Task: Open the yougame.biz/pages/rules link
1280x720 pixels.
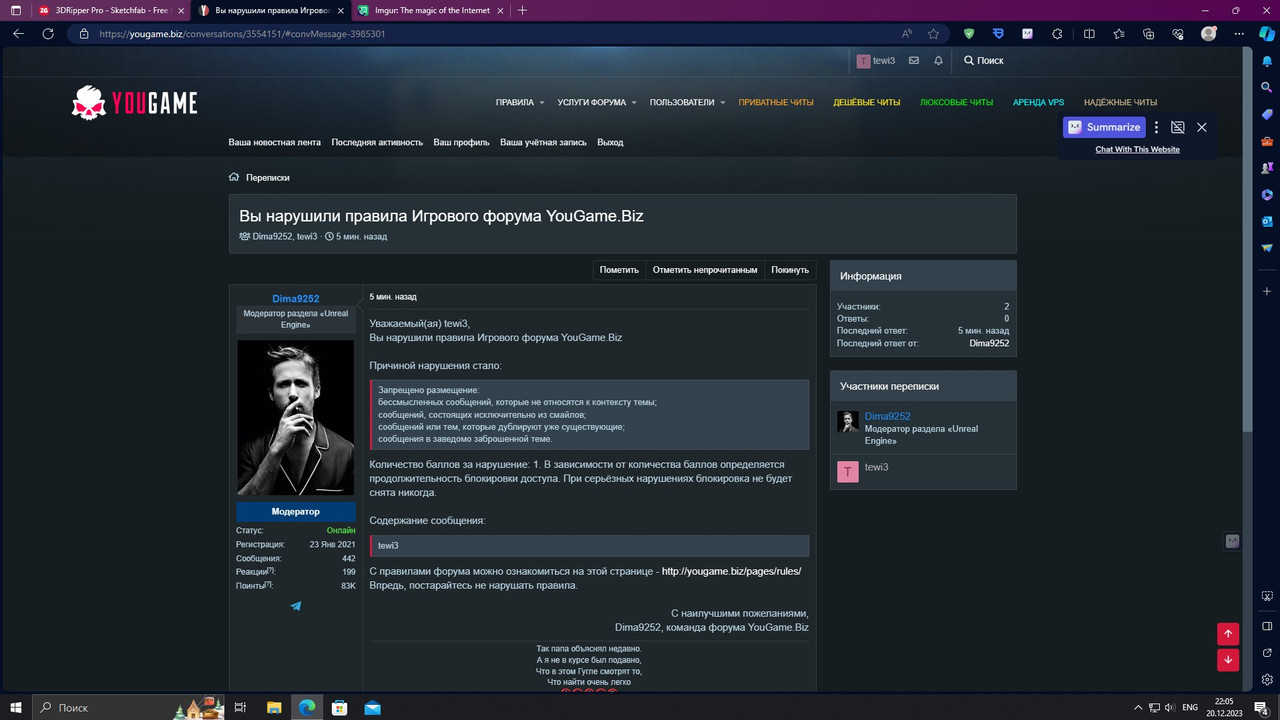Action: point(731,572)
